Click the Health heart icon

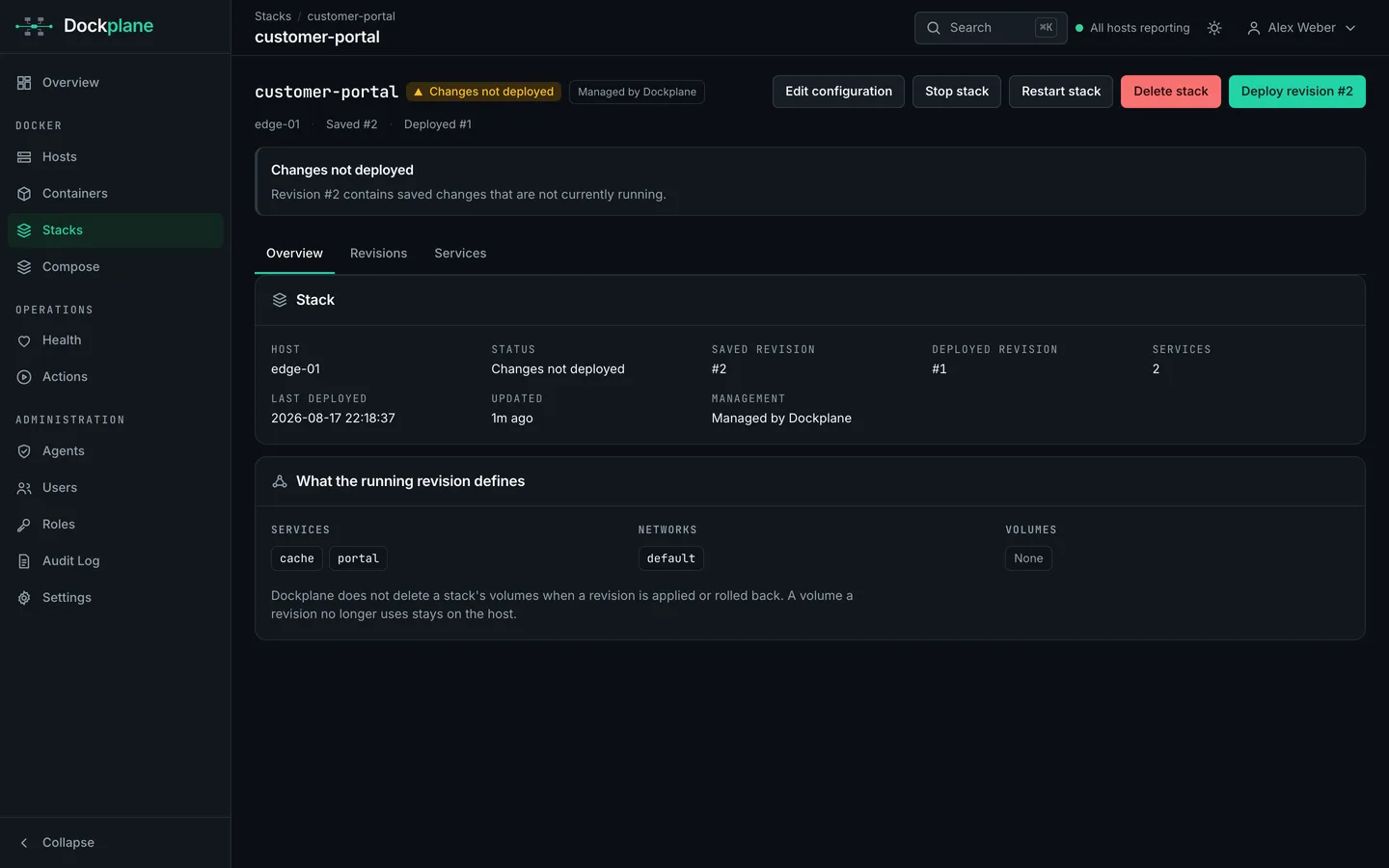pos(24,340)
